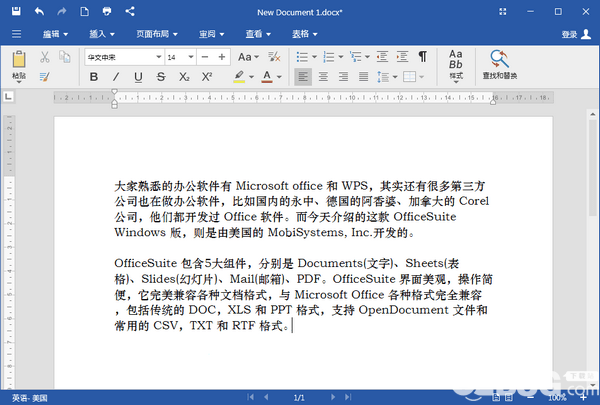Toggle strikethrough formatting
Screen dimensions: 600x405
161,77
